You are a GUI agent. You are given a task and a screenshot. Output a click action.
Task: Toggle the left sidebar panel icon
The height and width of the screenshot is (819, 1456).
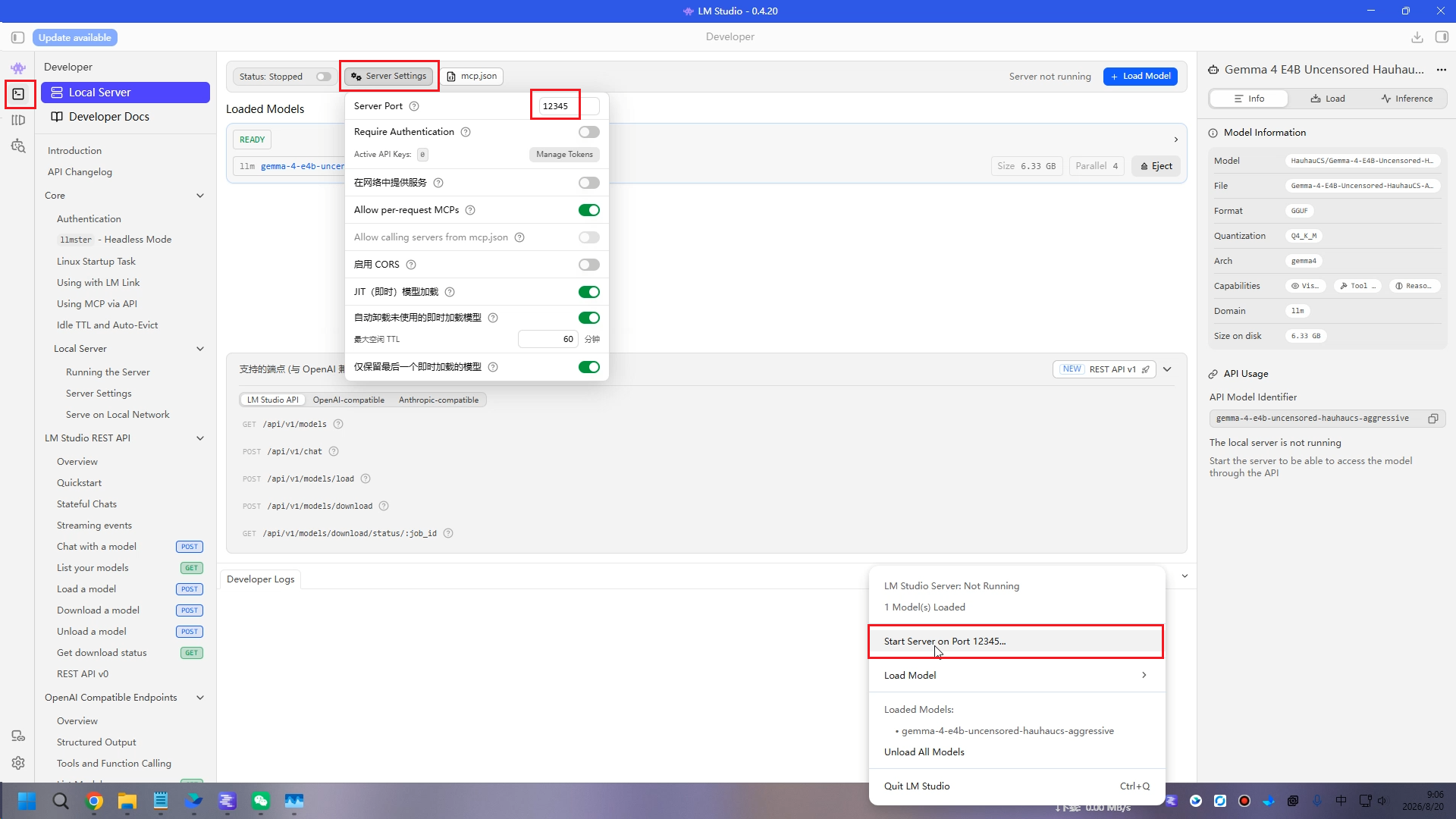tap(17, 37)
